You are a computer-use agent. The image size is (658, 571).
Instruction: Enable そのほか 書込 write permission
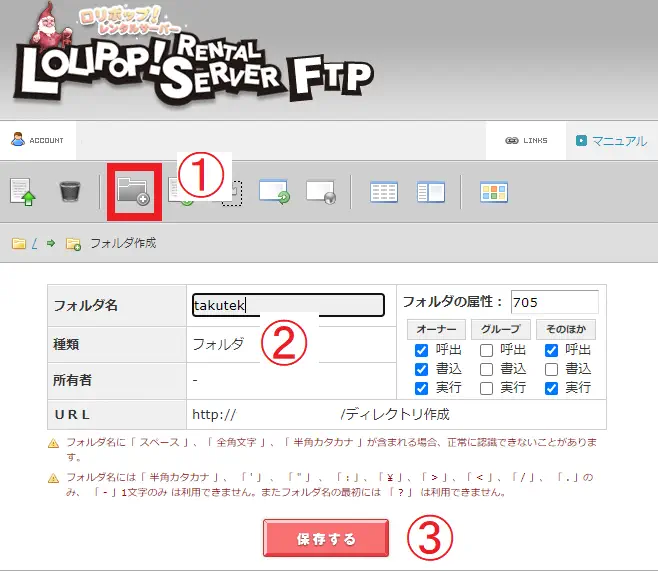tap(552, 369)
